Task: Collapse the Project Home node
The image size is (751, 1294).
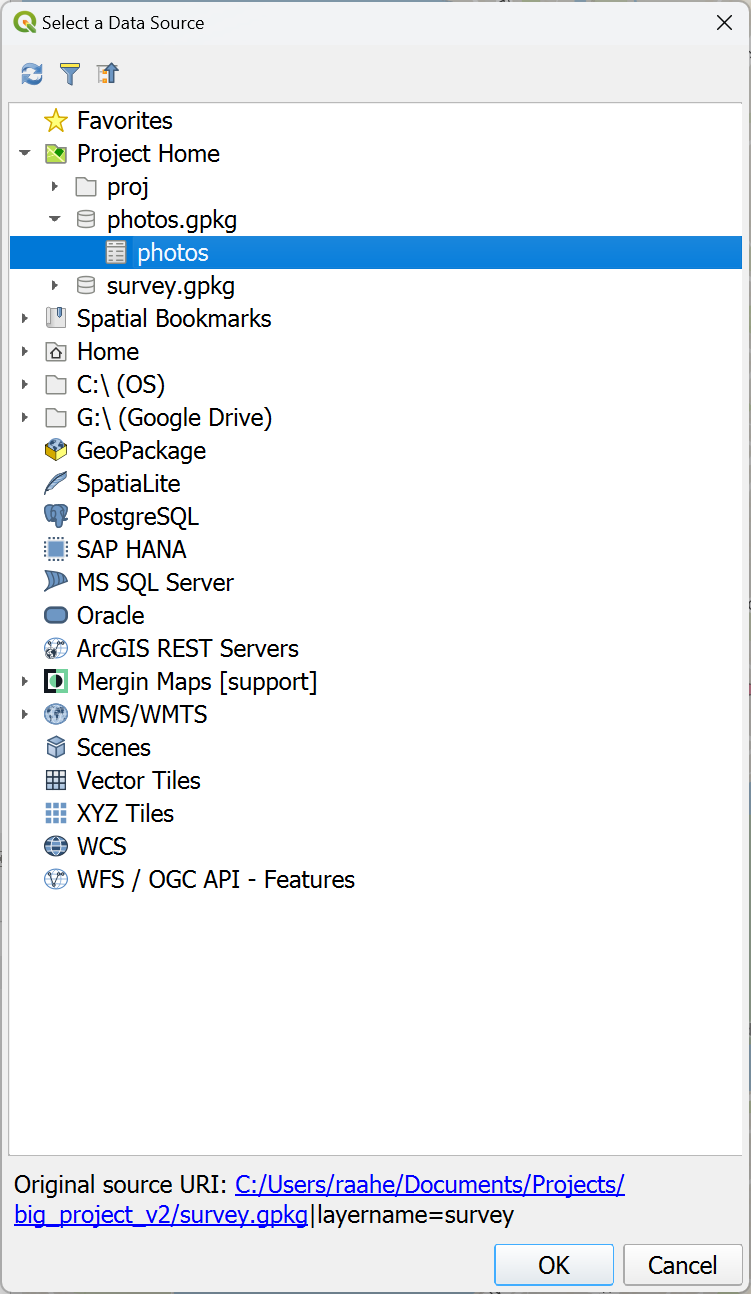Action: pos(25,154)
